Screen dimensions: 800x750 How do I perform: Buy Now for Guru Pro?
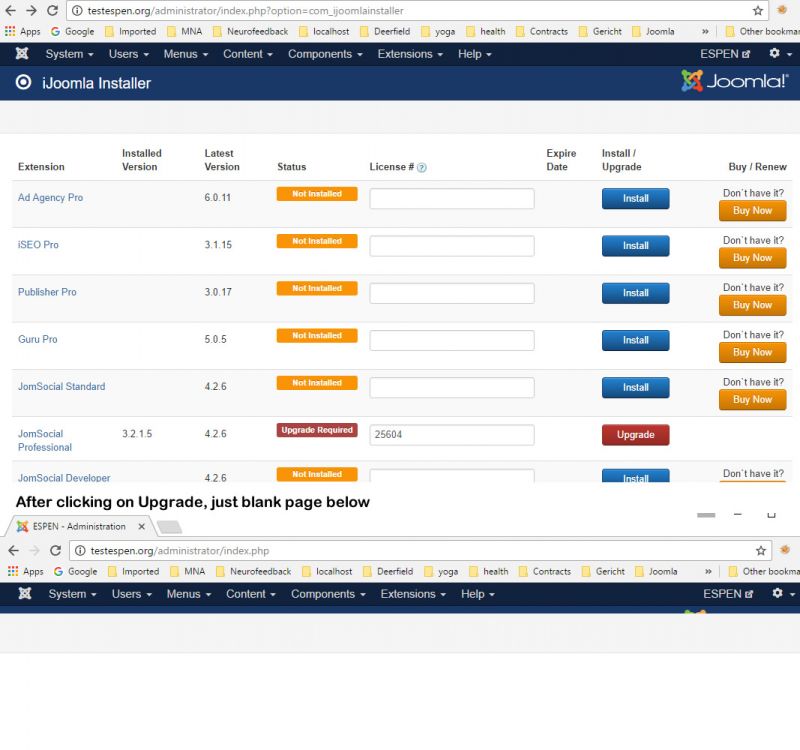[x=752, y=352]
